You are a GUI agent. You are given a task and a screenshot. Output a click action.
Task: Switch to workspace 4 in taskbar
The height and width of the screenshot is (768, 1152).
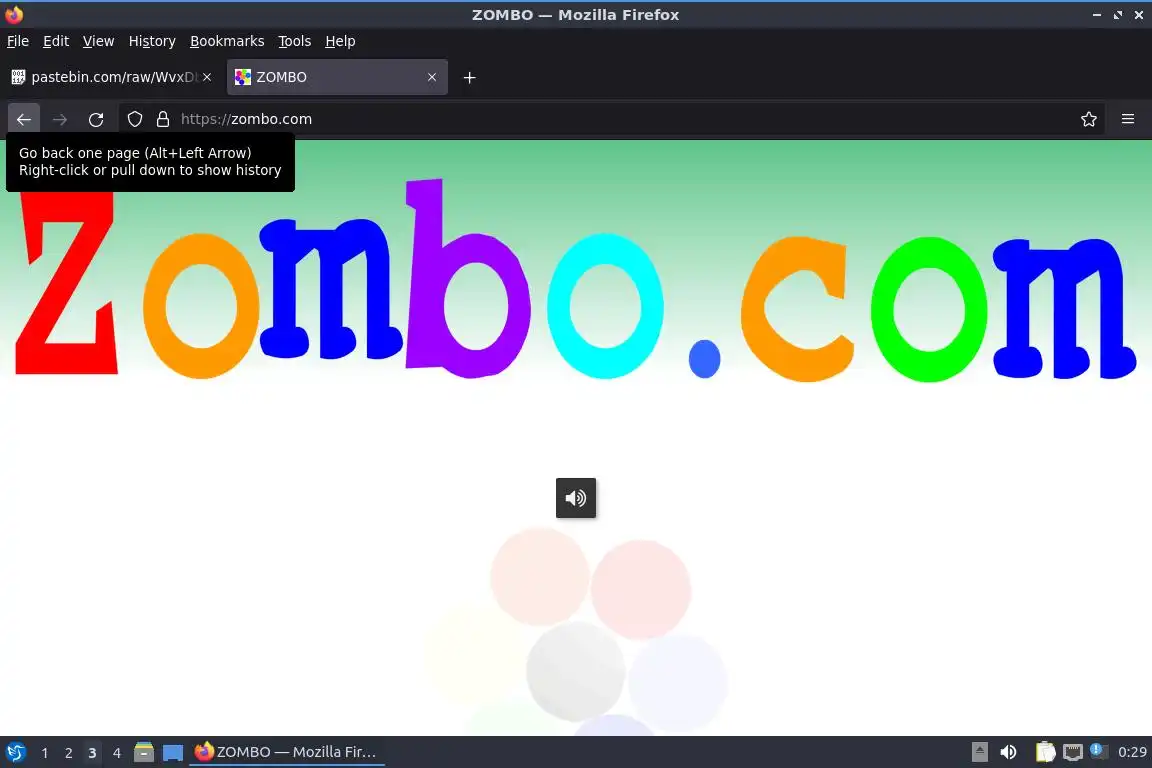(116, 753)
